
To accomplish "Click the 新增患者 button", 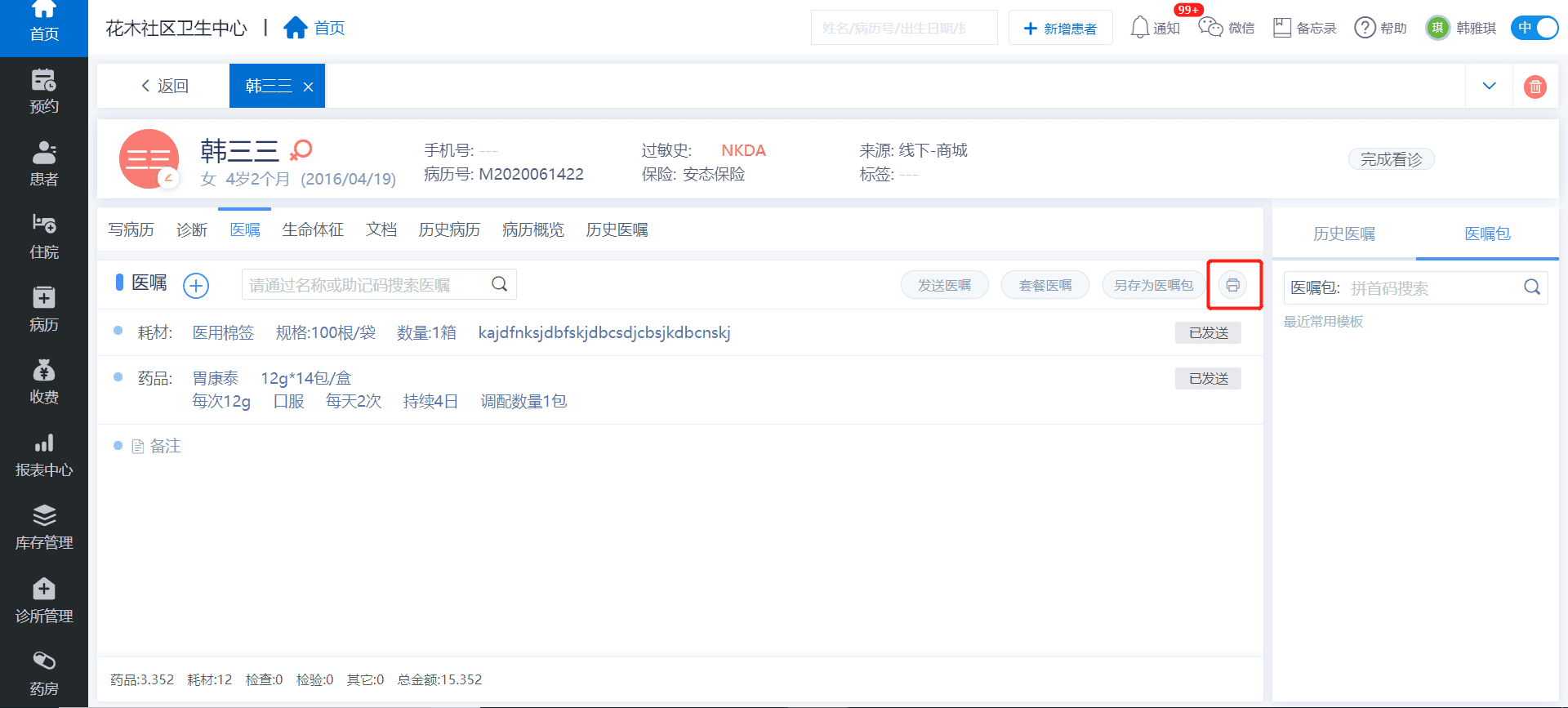I will point(1060,29).
